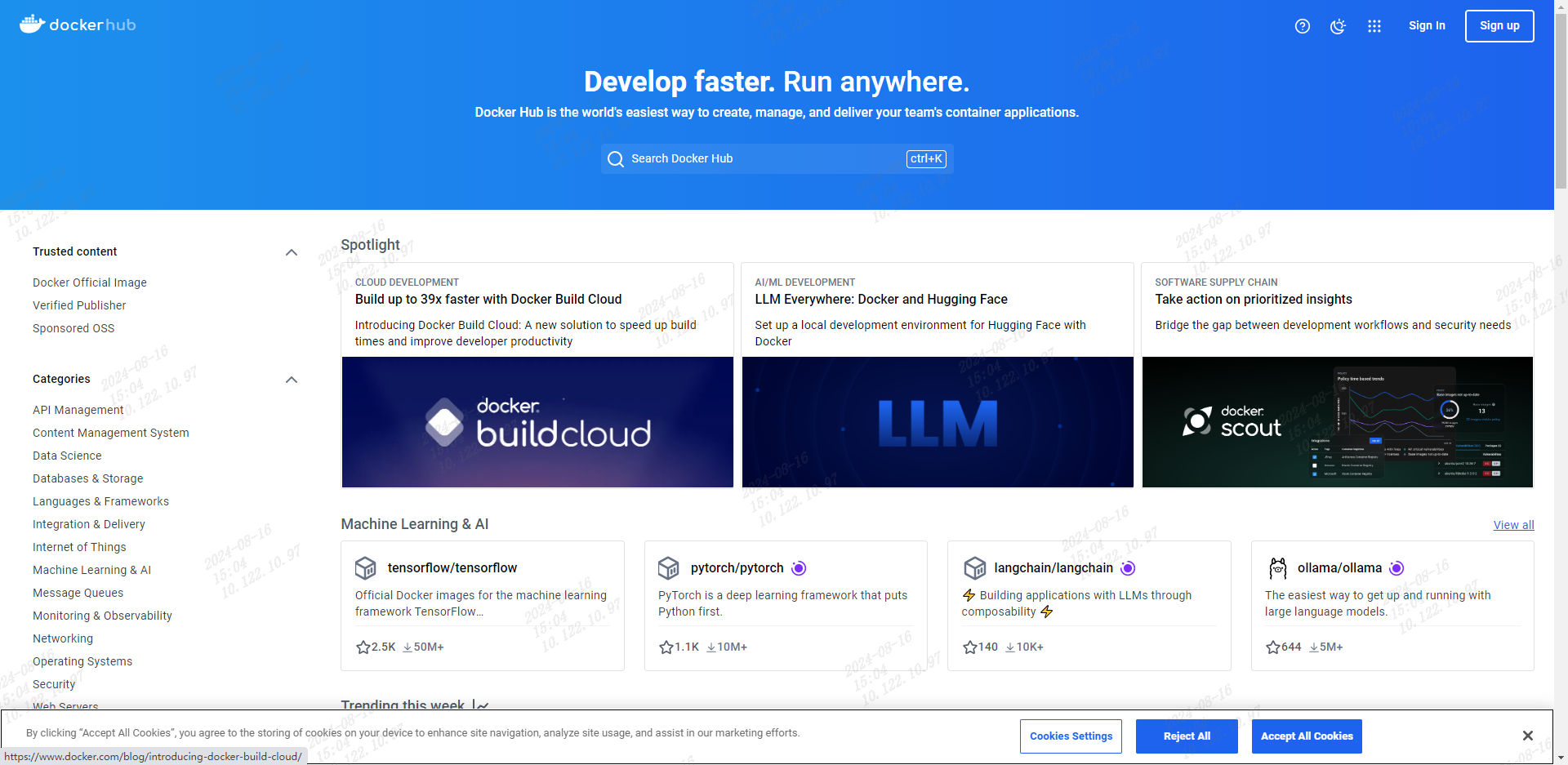This screenshot has width=1568, height=765.
Task: Click the pytorch 10M+ download icon
Action: (711, 647)
